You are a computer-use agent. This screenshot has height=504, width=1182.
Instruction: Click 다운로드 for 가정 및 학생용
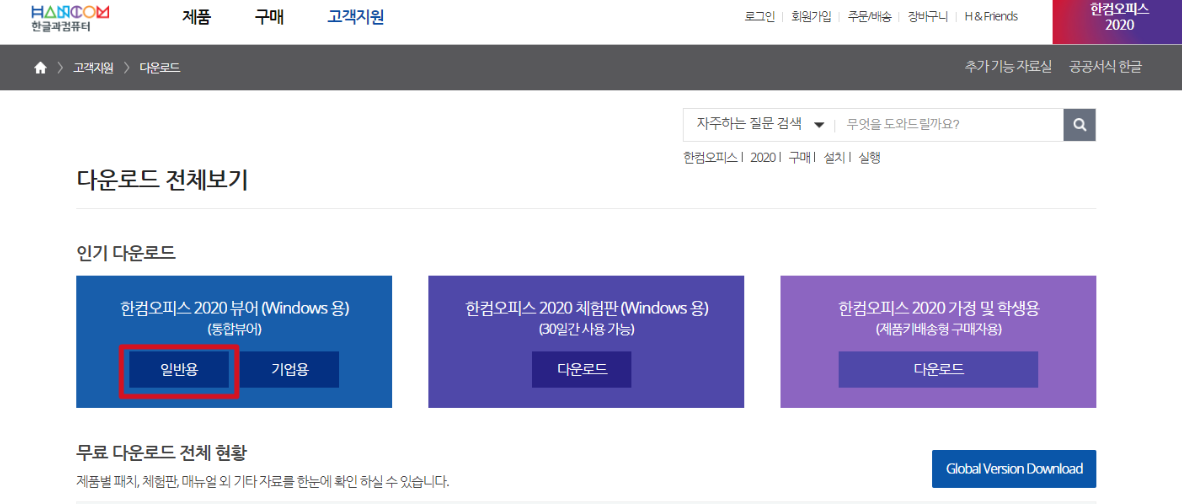tap(938, 370)
